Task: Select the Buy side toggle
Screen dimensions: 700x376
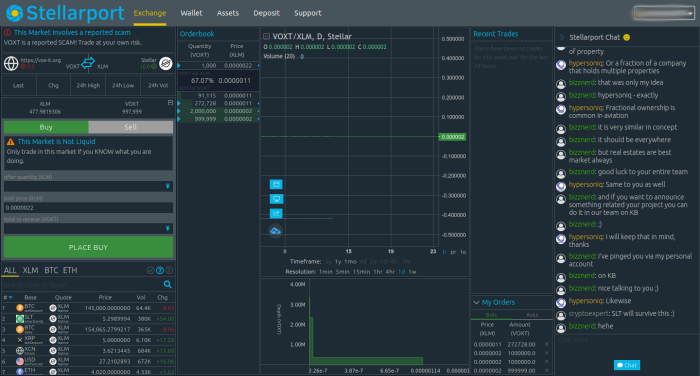Action: 46,127
